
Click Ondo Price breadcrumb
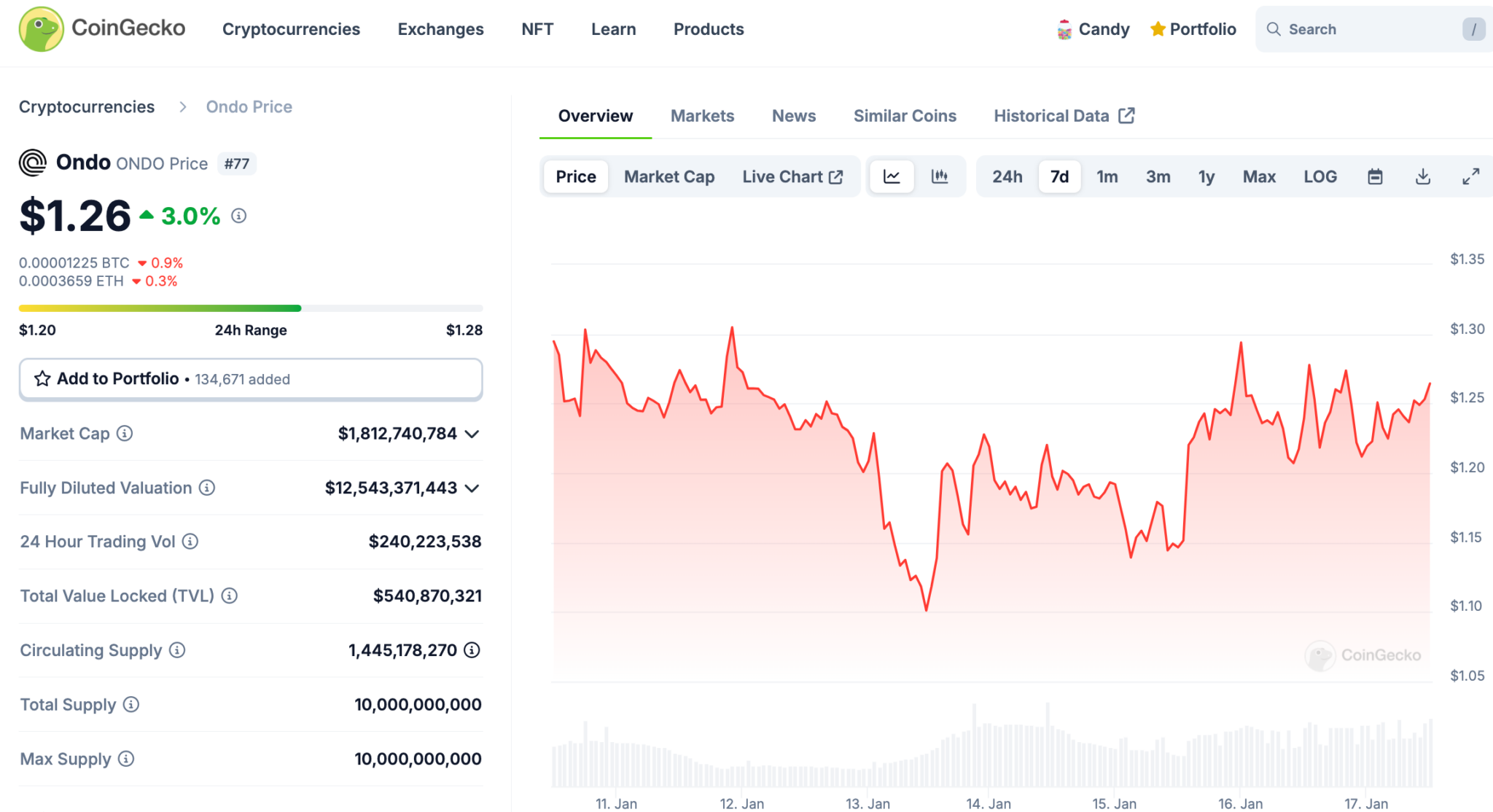[x=249, y=107]
